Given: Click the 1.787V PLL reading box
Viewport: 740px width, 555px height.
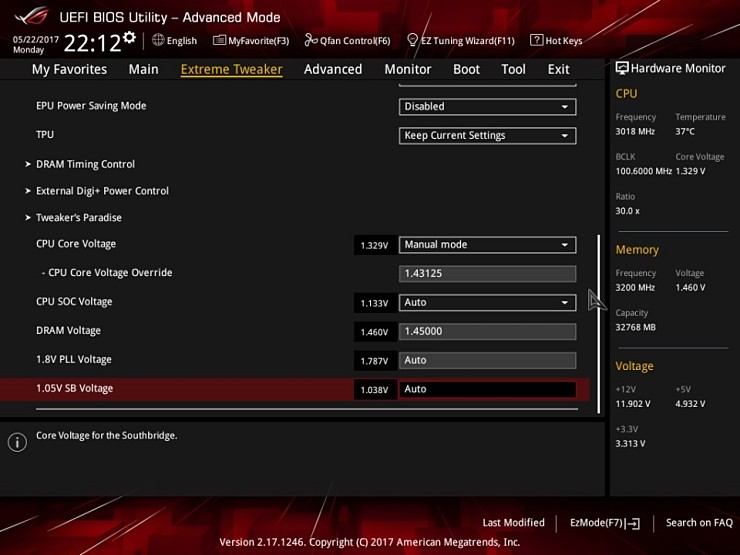Looking at the screenshot, I should point(375,361).
